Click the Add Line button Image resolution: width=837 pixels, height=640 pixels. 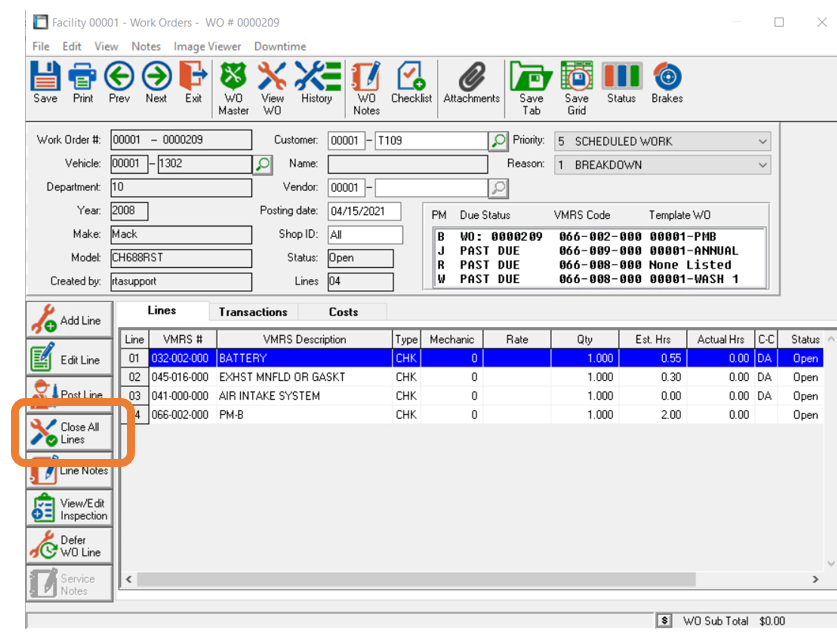[69, 321]
